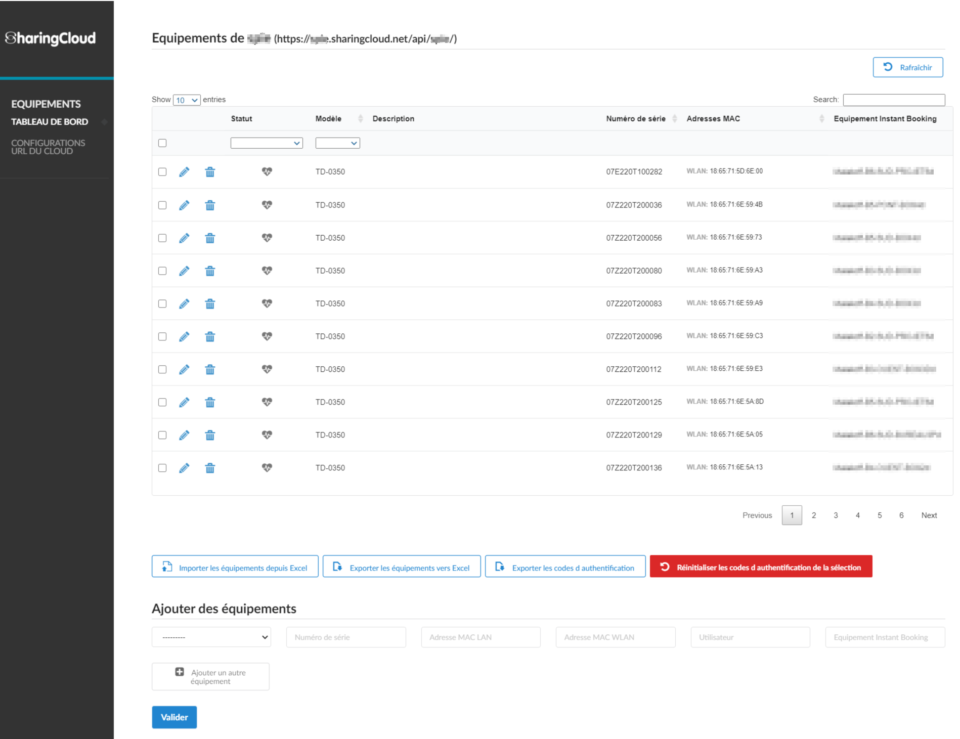Go to Tableau de bord in sidebar
This screenshot has height=739, width=960.
[x=49, y=122]
